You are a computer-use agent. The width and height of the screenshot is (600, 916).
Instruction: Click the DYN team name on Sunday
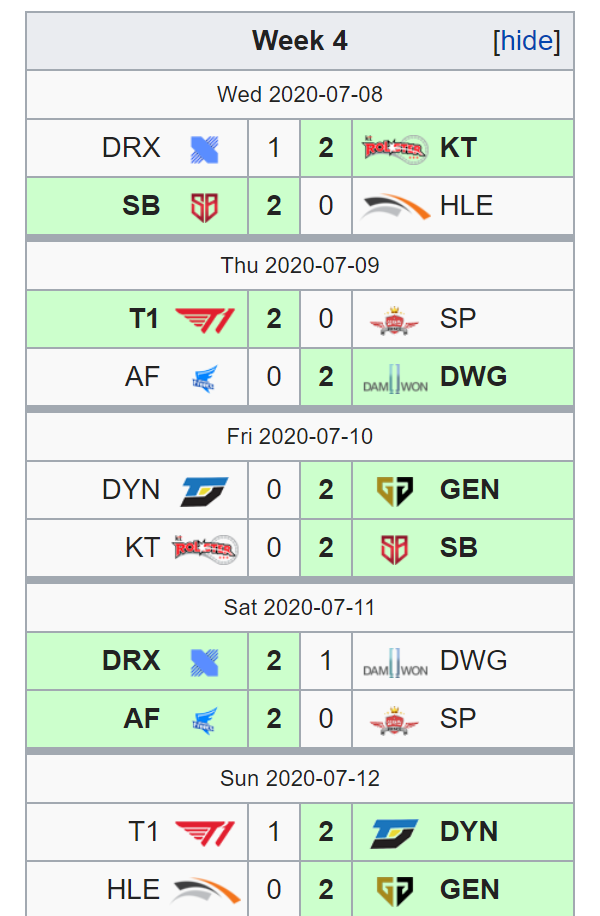469,832
